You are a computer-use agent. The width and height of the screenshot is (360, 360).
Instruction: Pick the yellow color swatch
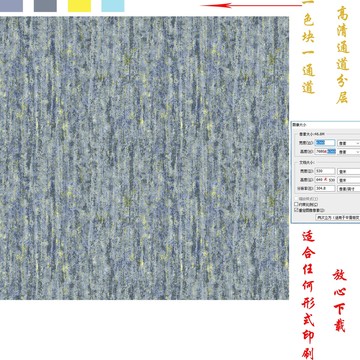[79, 6]
